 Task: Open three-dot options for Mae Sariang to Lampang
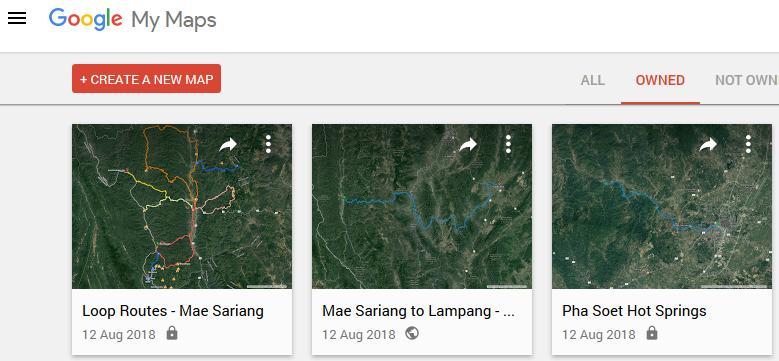[508, 144]
